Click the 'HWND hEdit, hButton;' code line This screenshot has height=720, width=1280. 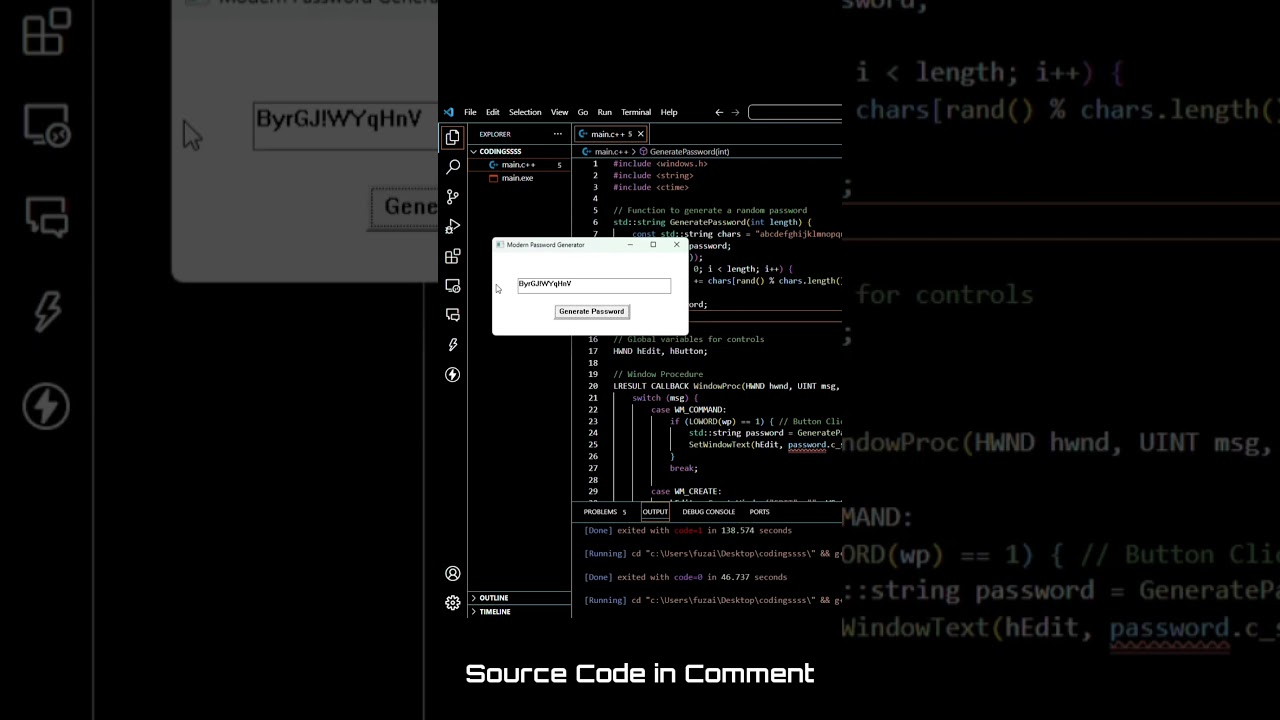click(x=660, y=351)
